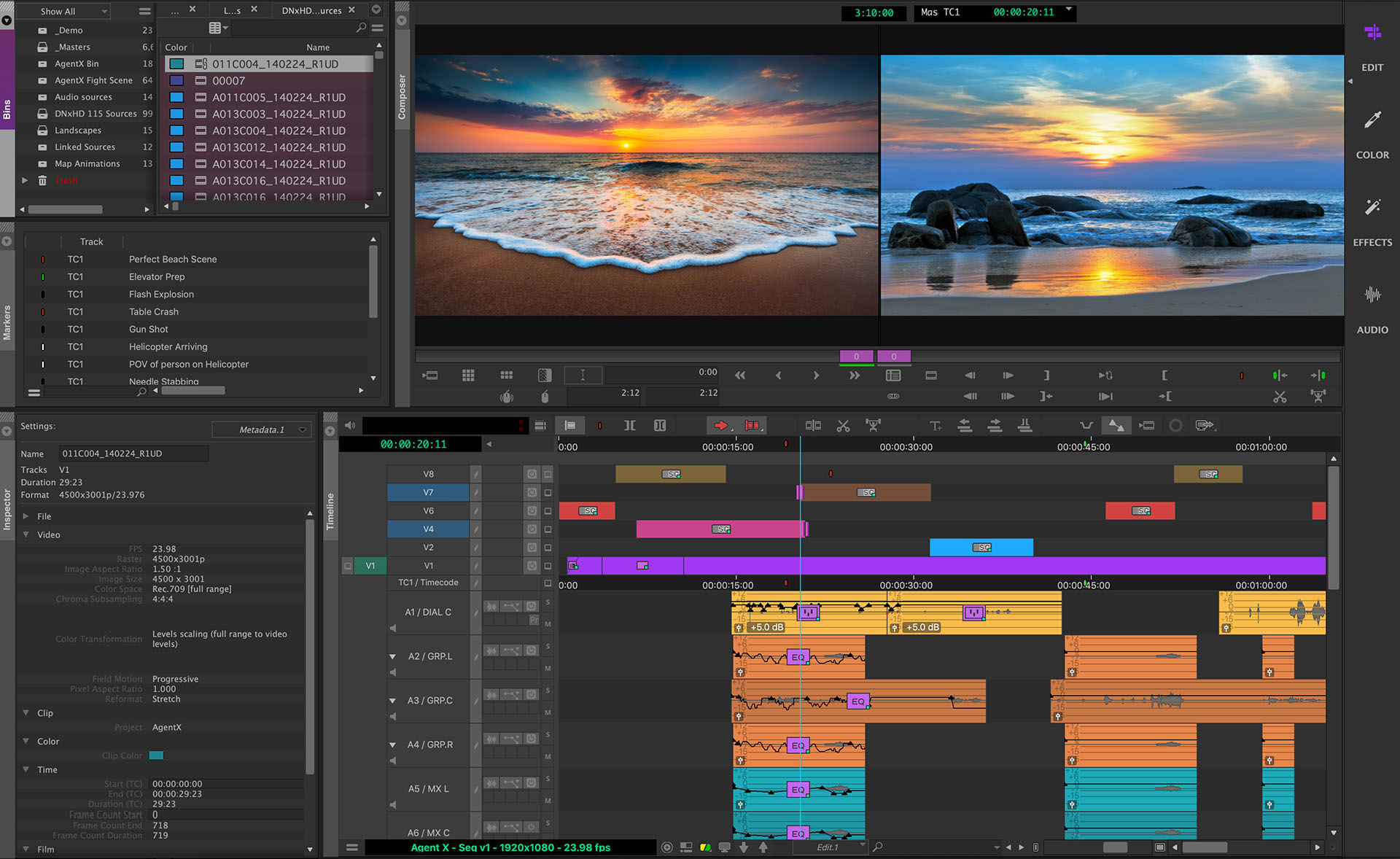Viewport: 1400px width, 859px height.
Task: Click the fast forward button under Composer
Action: (x=854, y=376)
